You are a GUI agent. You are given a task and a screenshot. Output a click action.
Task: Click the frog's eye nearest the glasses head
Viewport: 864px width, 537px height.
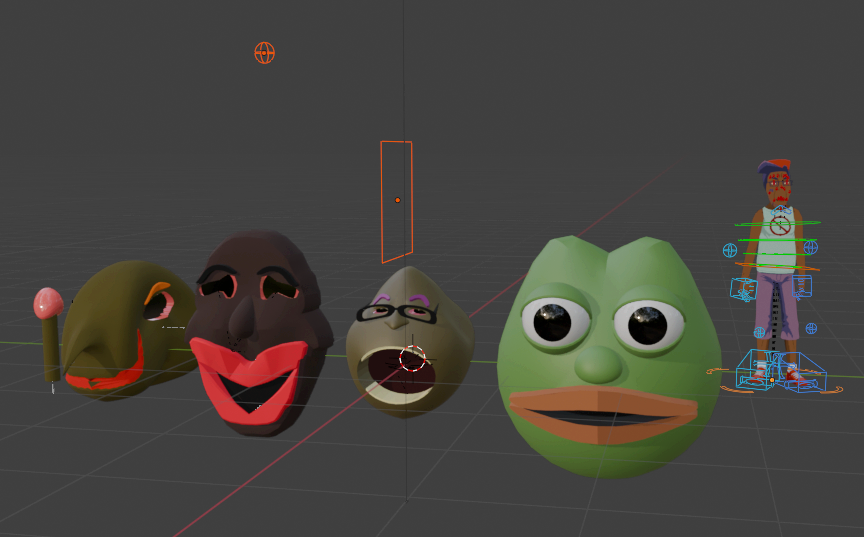[554, 322]
